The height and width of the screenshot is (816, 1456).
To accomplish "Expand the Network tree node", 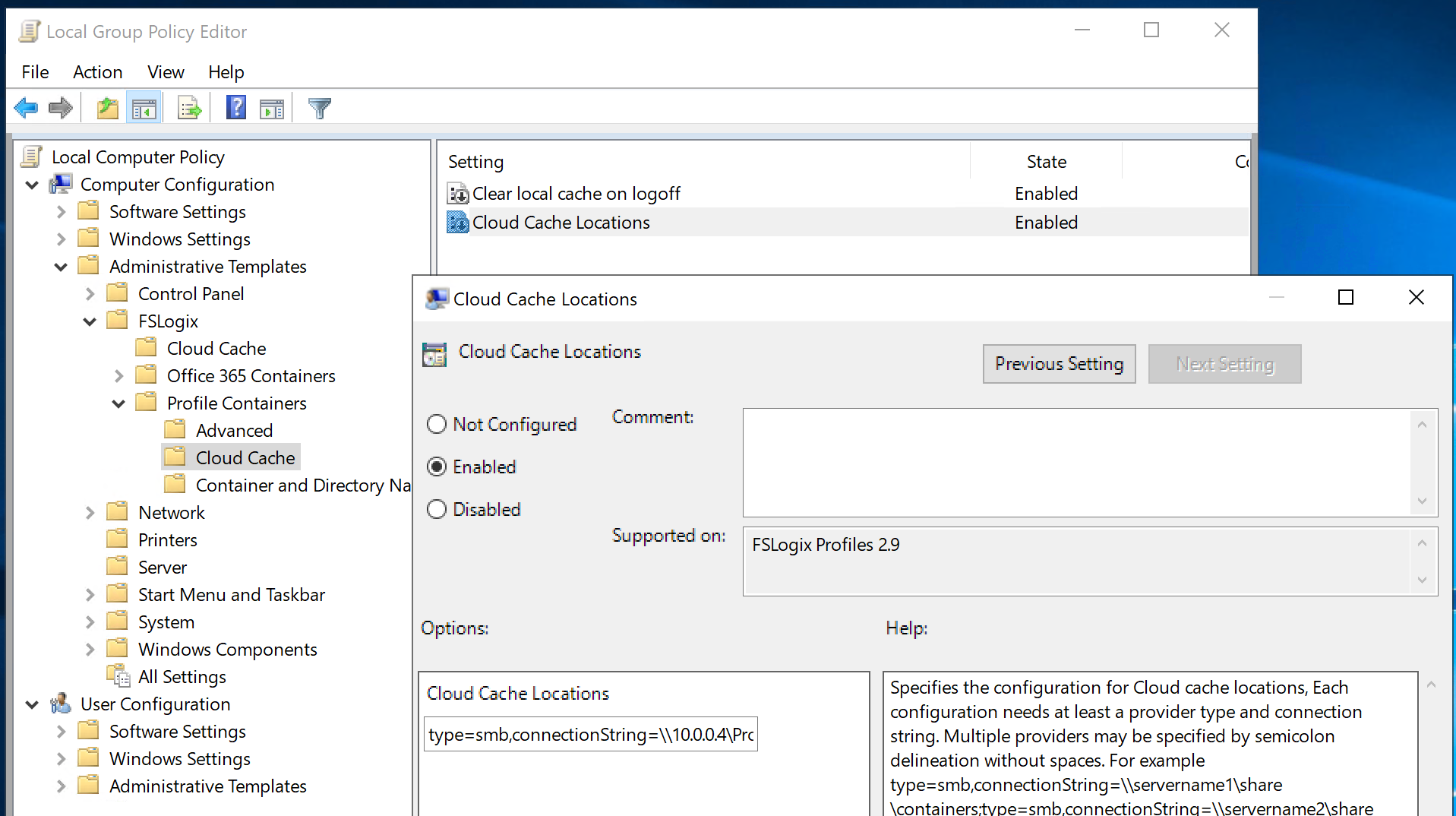I will pos(90,512).
